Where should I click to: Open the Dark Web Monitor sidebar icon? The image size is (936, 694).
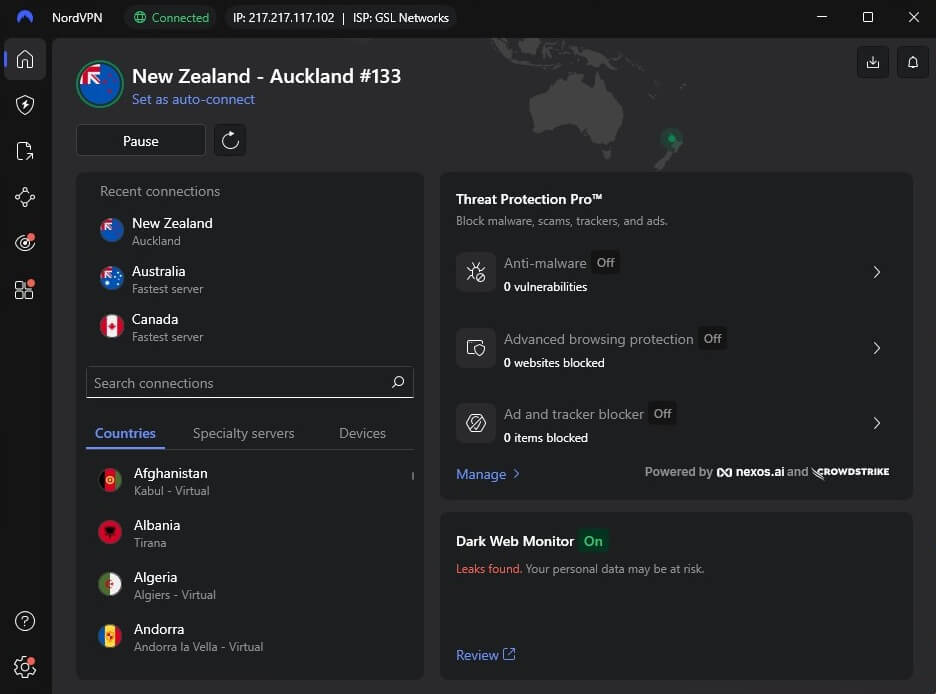25,242
